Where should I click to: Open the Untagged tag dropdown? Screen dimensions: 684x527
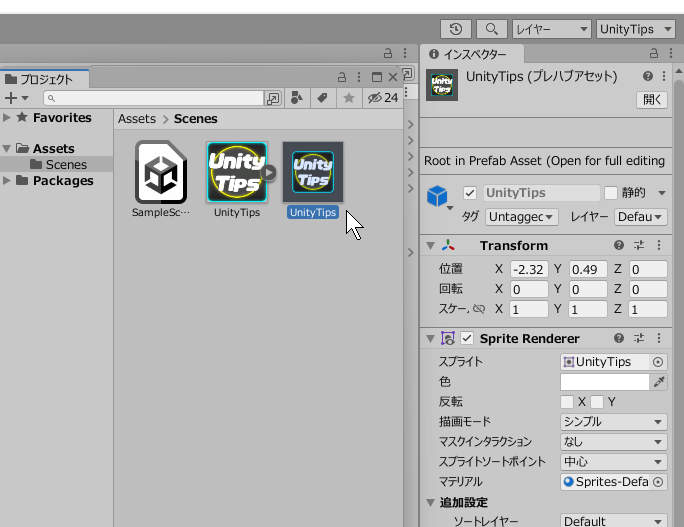click(x=521, y=217)
